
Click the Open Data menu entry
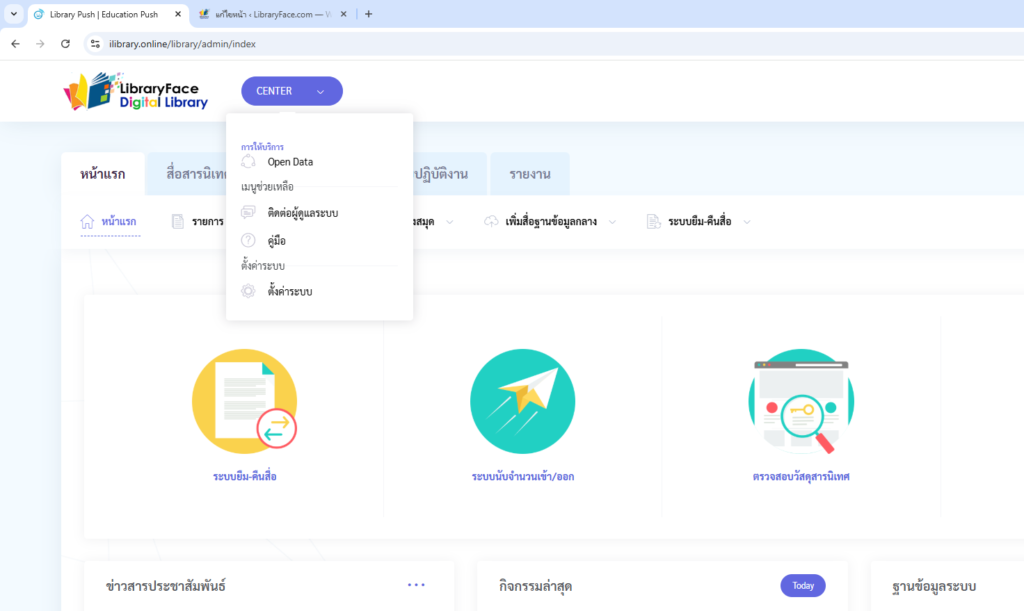290,162
